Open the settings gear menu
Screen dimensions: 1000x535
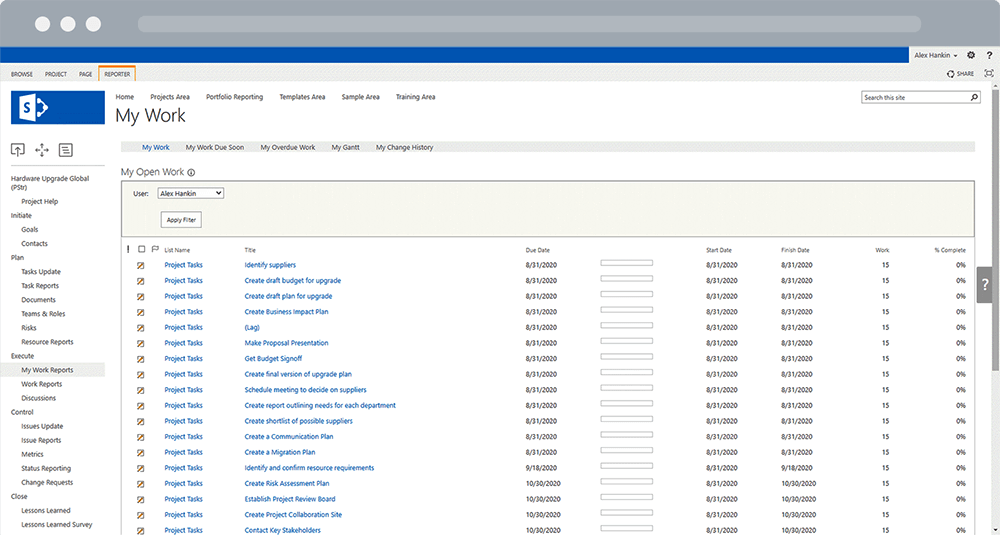(971, 56)
